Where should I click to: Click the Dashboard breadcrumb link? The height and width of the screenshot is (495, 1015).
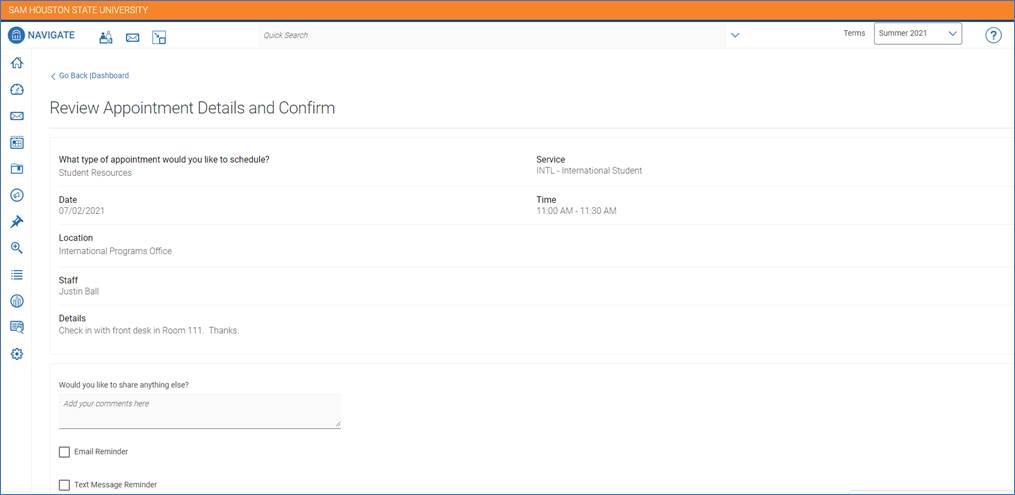[x=110, y=76]
